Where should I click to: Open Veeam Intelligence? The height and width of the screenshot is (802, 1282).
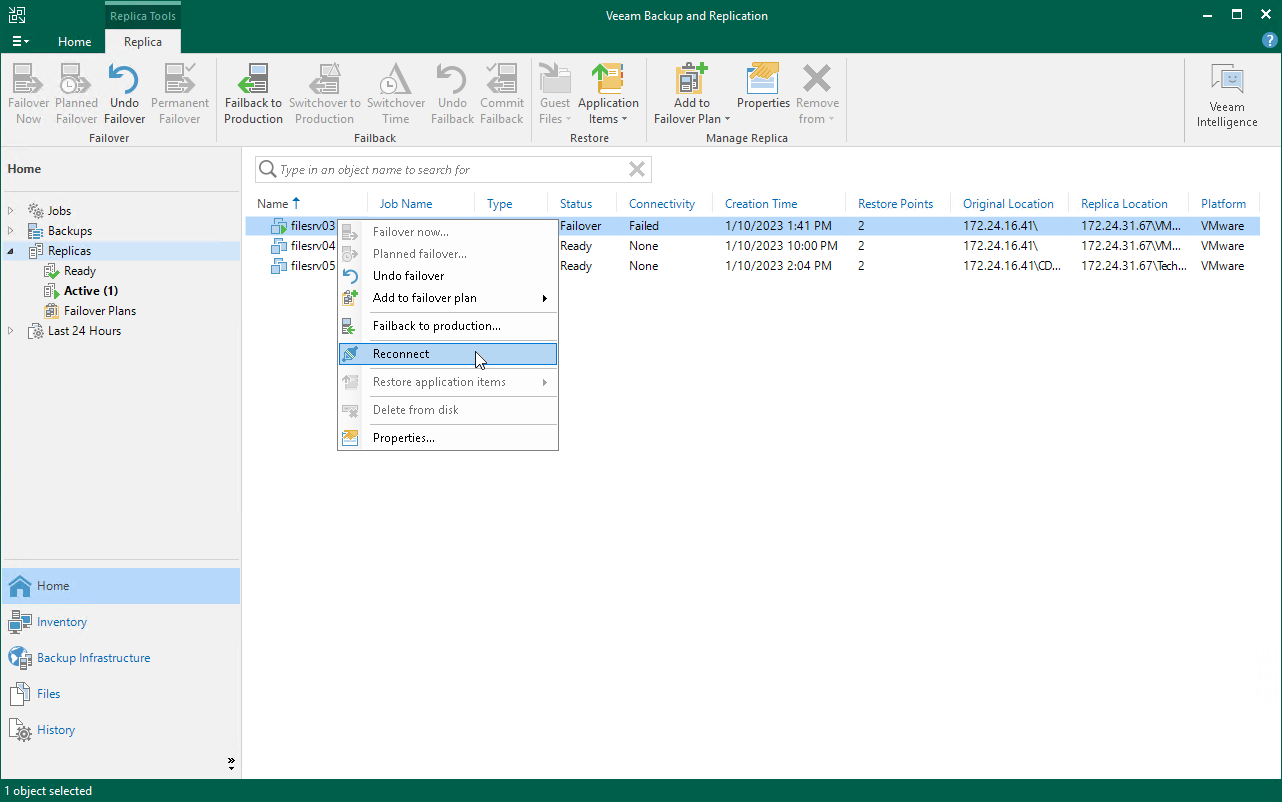click(1227, 96)
